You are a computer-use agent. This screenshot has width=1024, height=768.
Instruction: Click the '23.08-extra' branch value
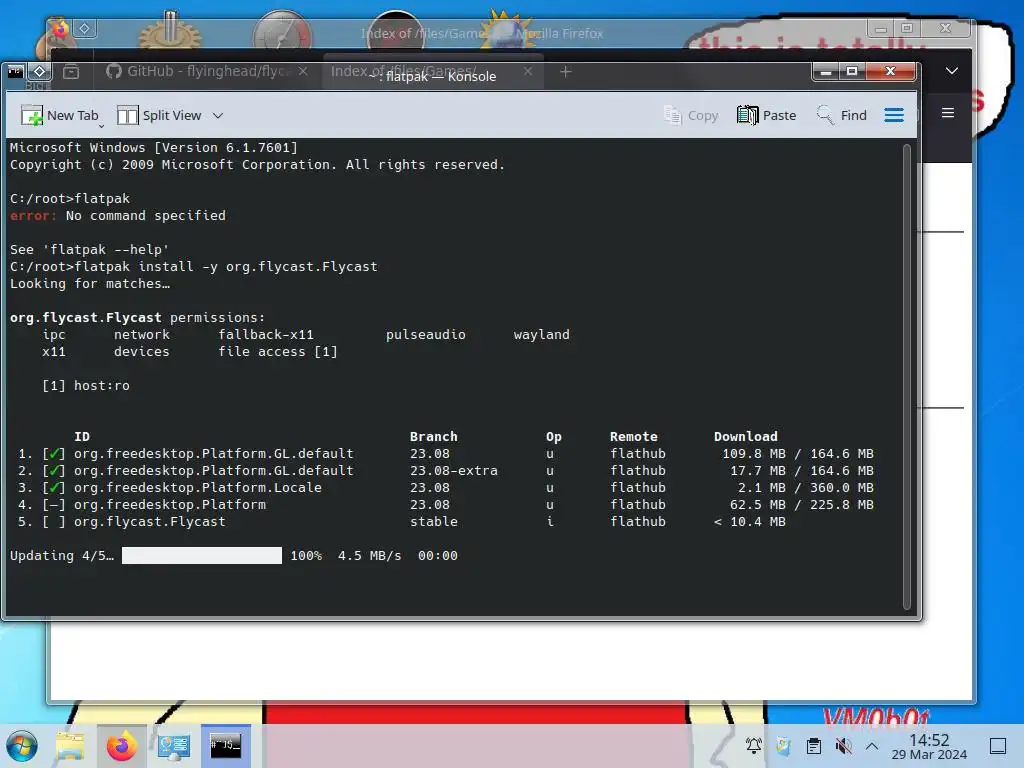(x=454, y=470)
